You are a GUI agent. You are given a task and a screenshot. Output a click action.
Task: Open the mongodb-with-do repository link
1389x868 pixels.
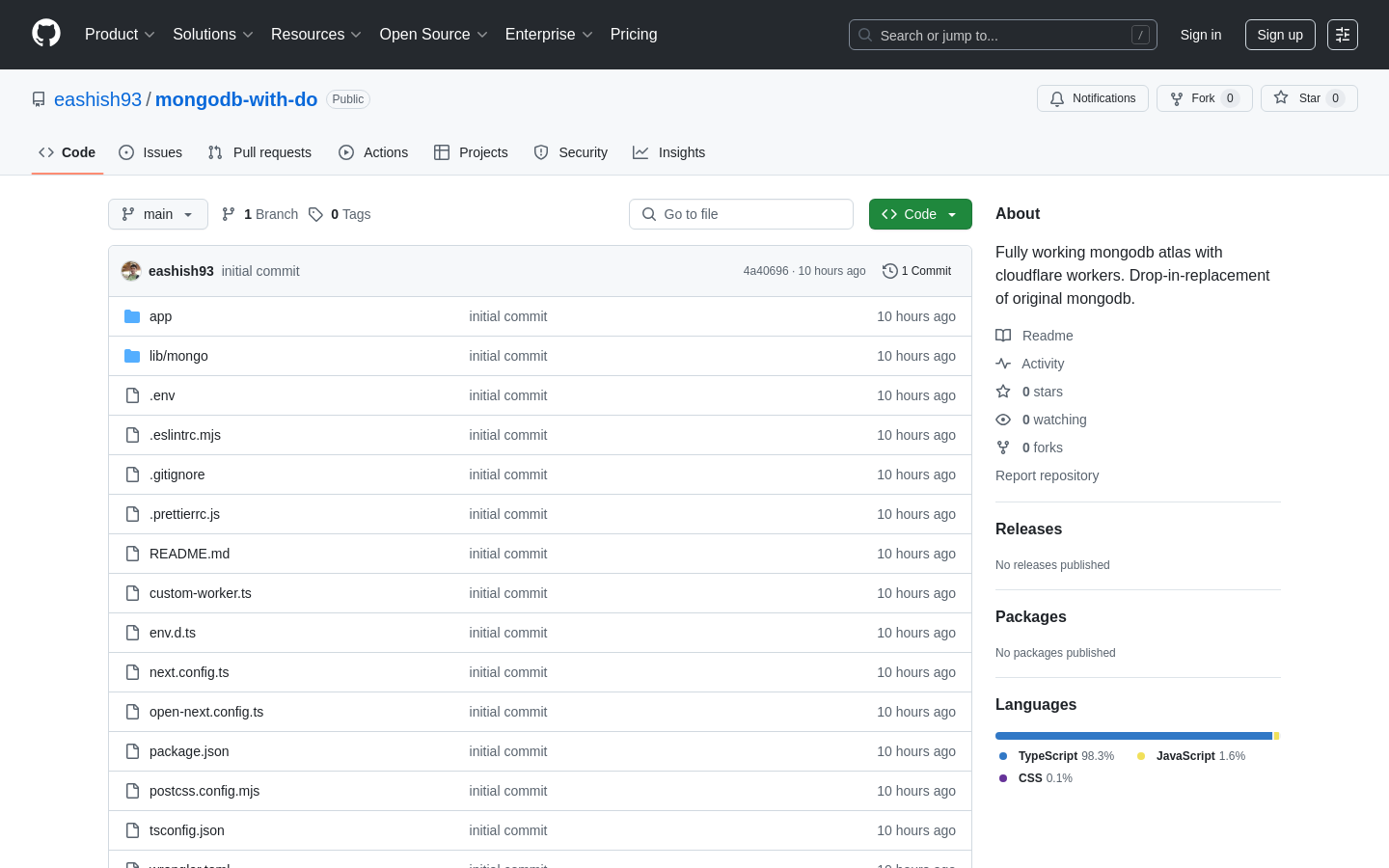click(x=236, y=99)
